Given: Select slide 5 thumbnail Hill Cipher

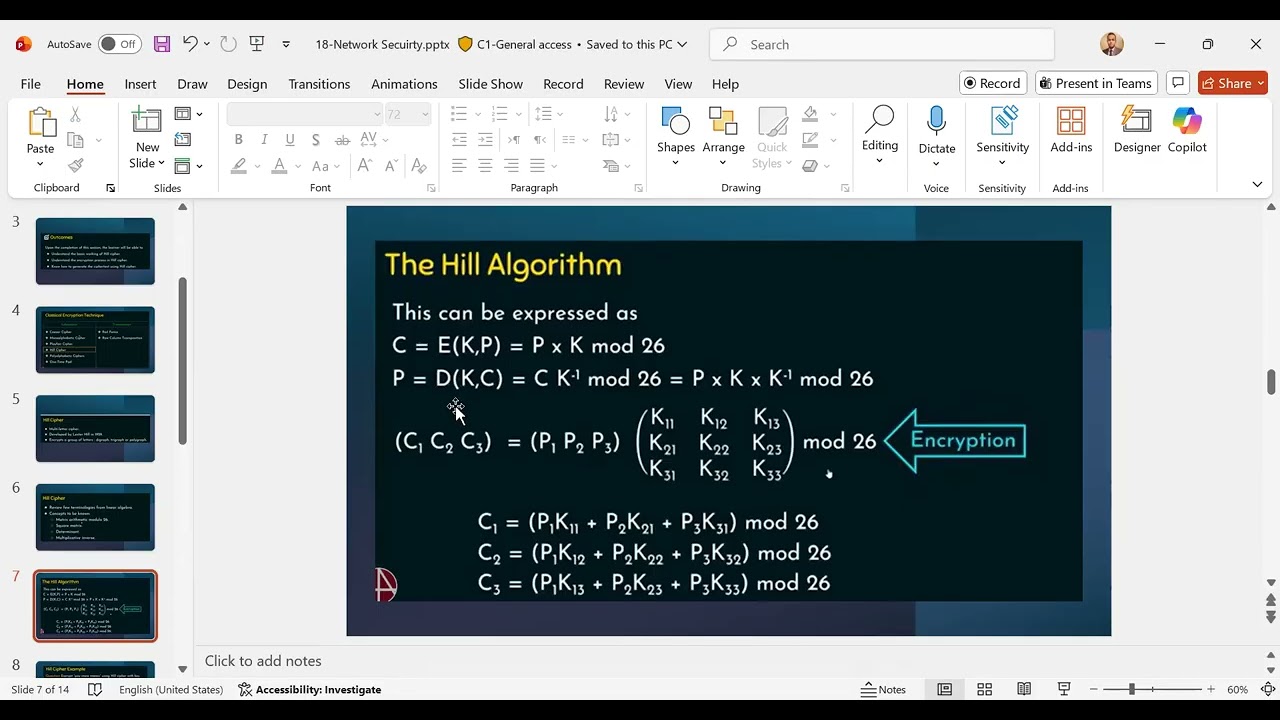Looking at the screenshot, I should (95, 429).
